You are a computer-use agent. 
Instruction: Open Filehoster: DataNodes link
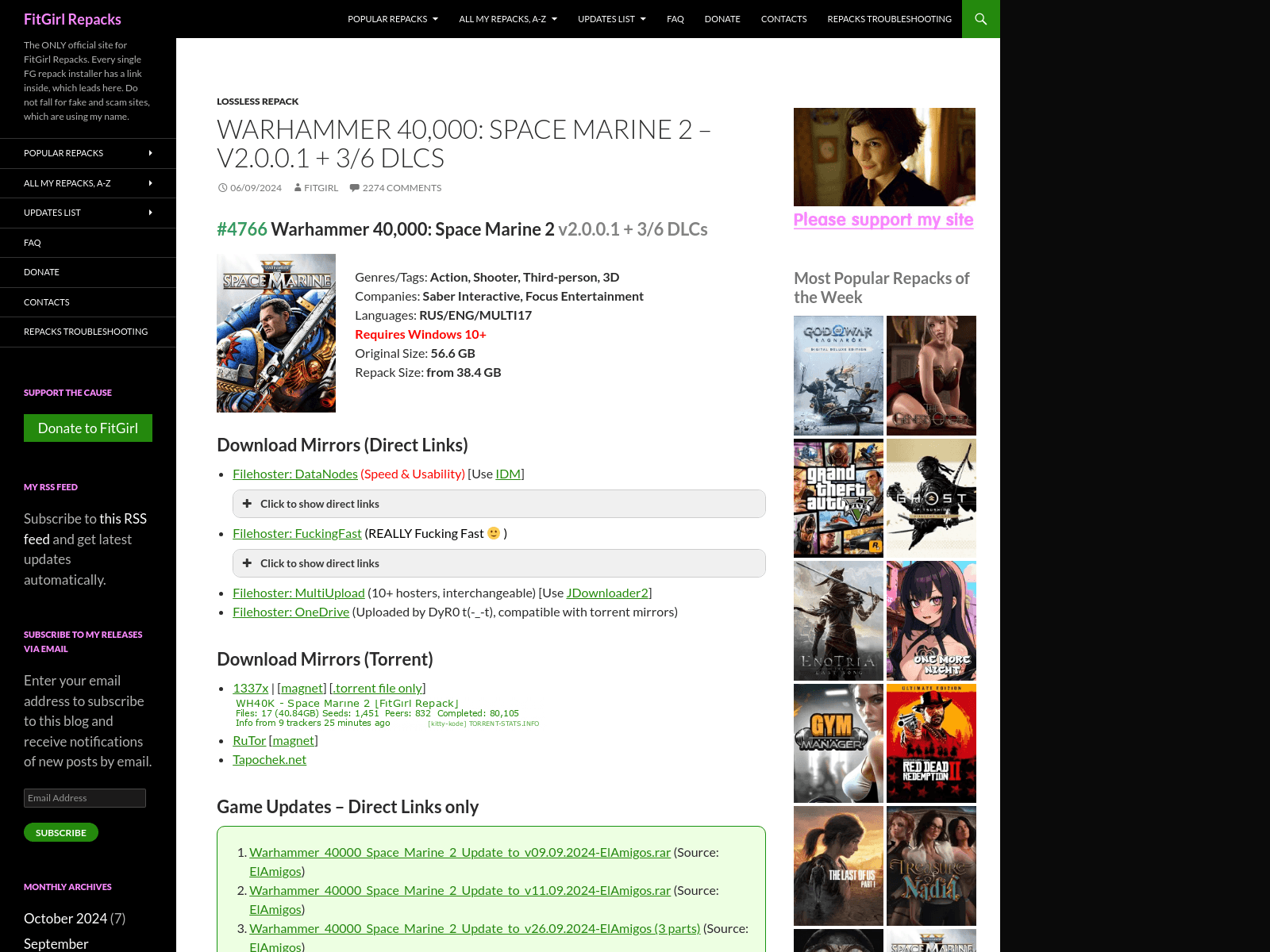coord(295,474)
